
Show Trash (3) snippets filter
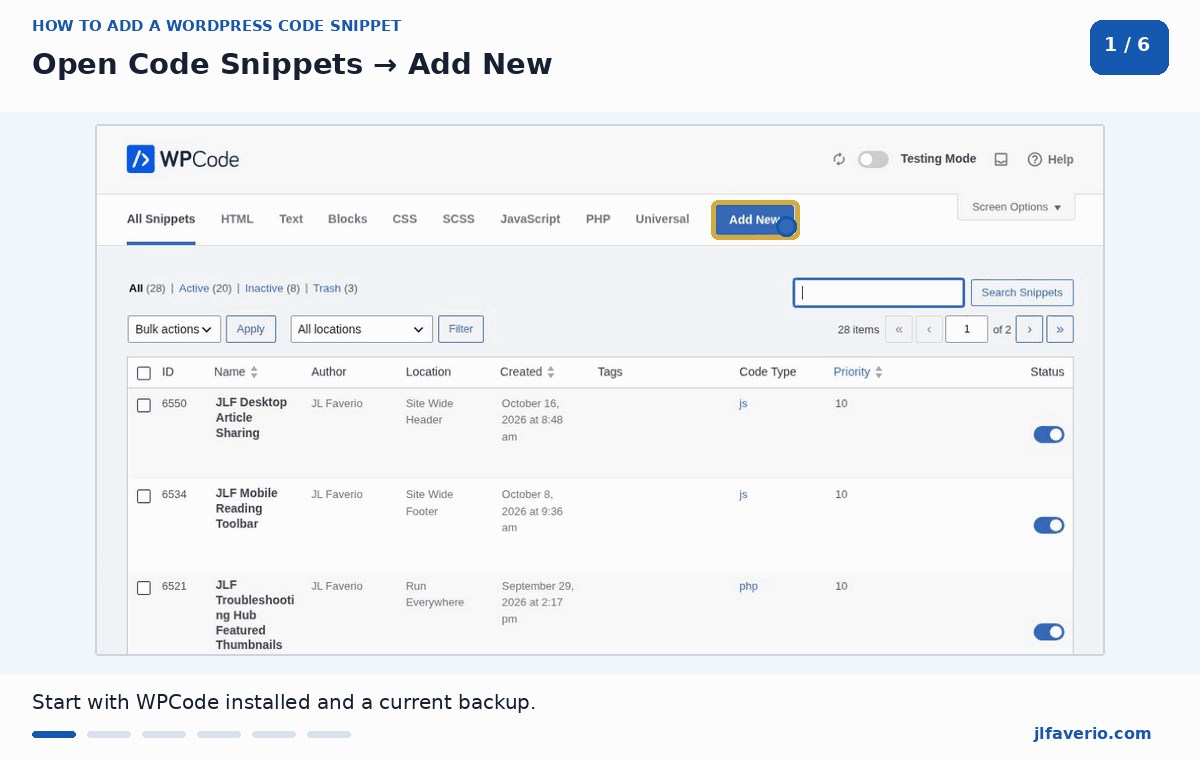pyautogui.click(x=335, y=288)
